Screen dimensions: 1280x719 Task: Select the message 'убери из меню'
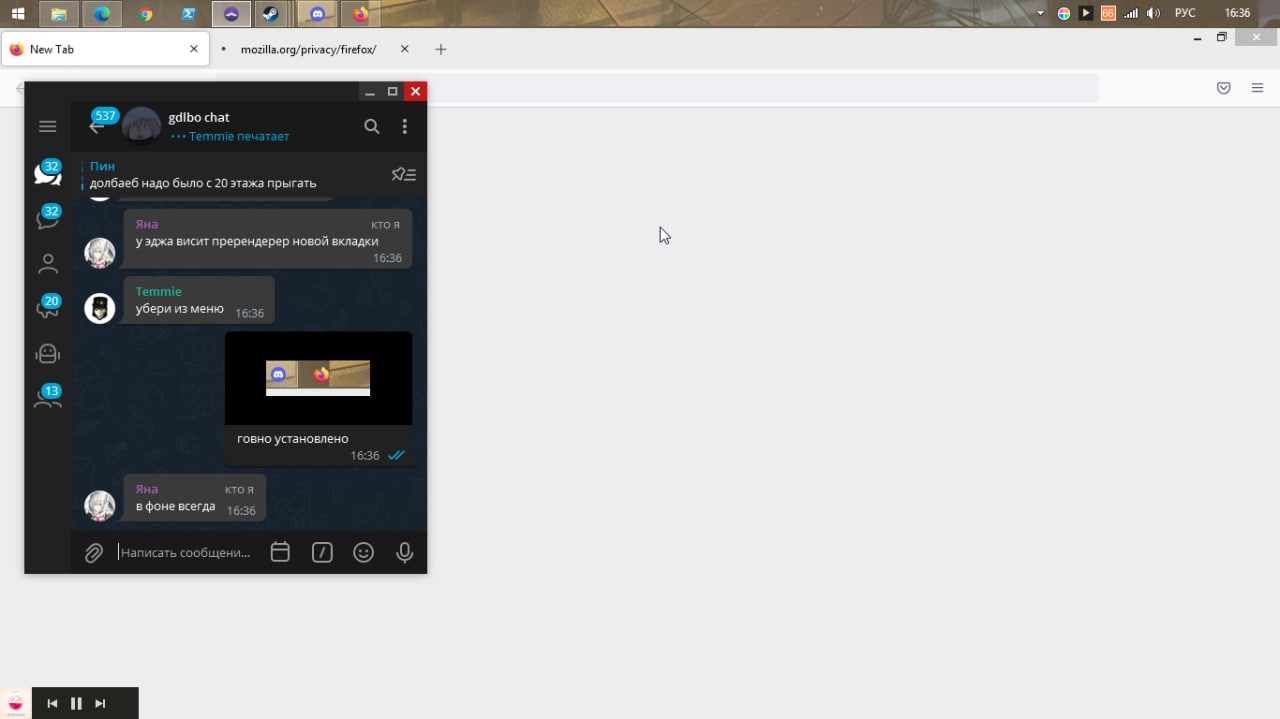[180, 308]
